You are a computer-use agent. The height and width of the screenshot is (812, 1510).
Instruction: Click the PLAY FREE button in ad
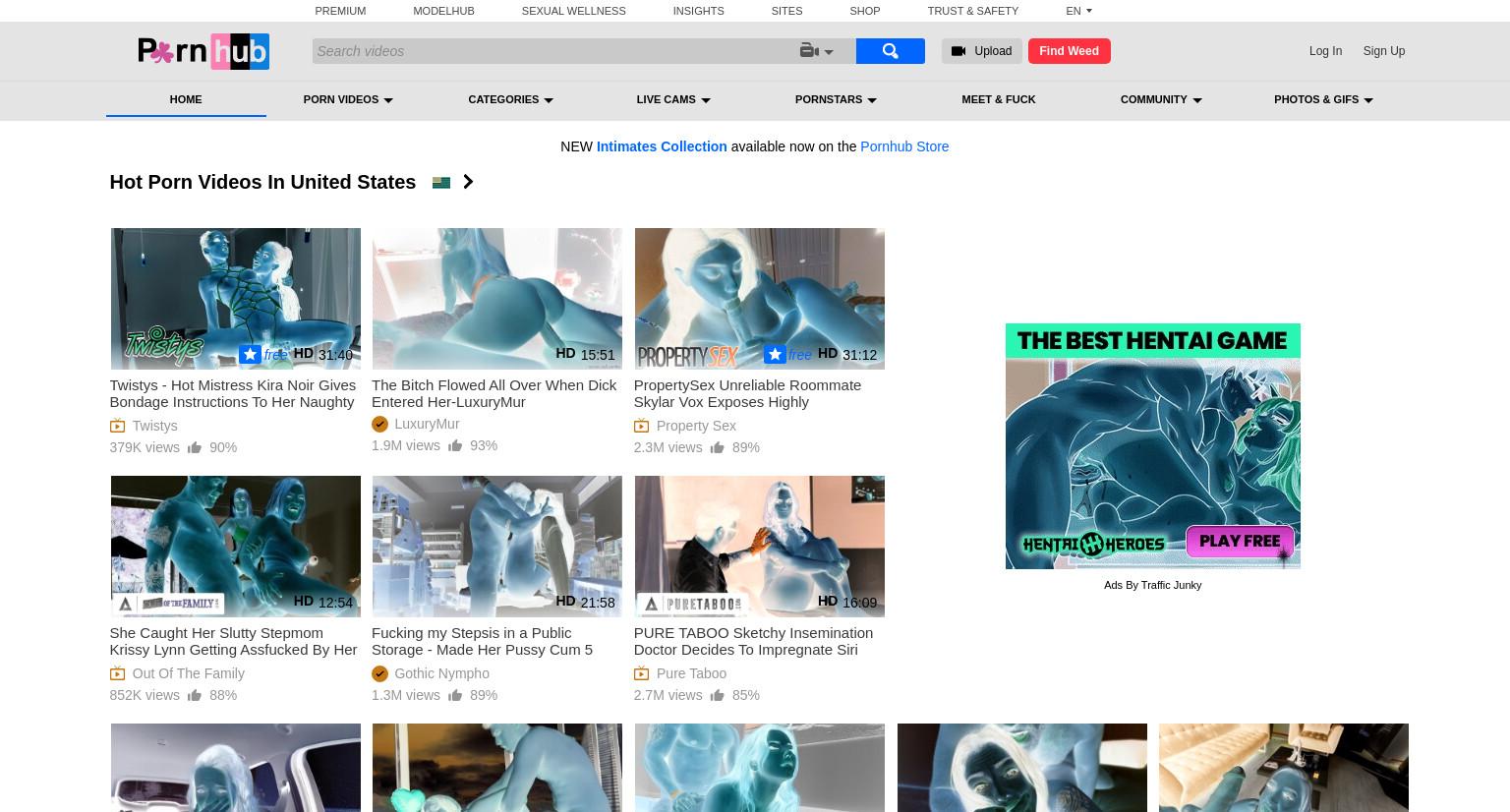click(x=1240, y=542)
